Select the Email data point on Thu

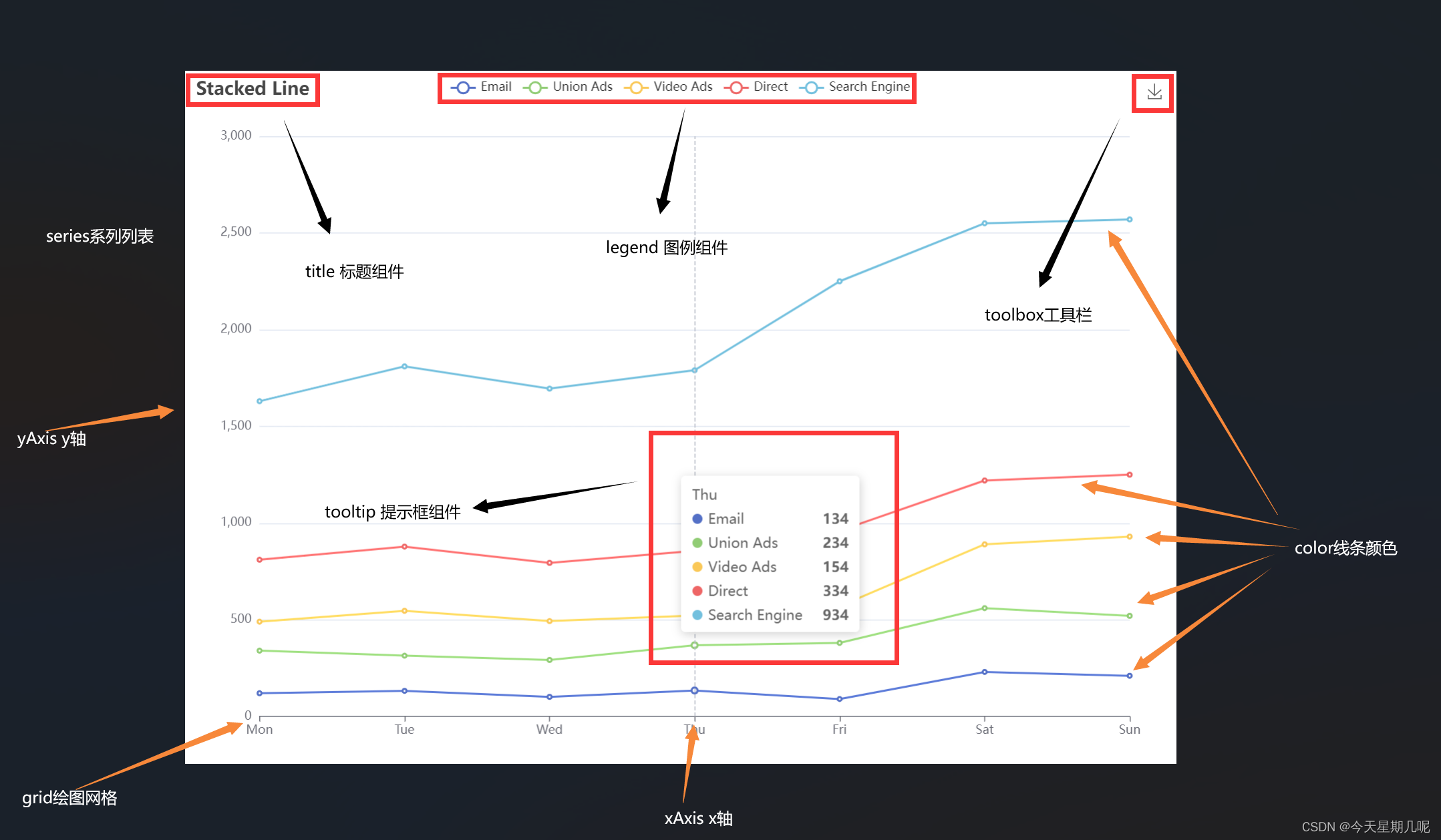[695, 690]
